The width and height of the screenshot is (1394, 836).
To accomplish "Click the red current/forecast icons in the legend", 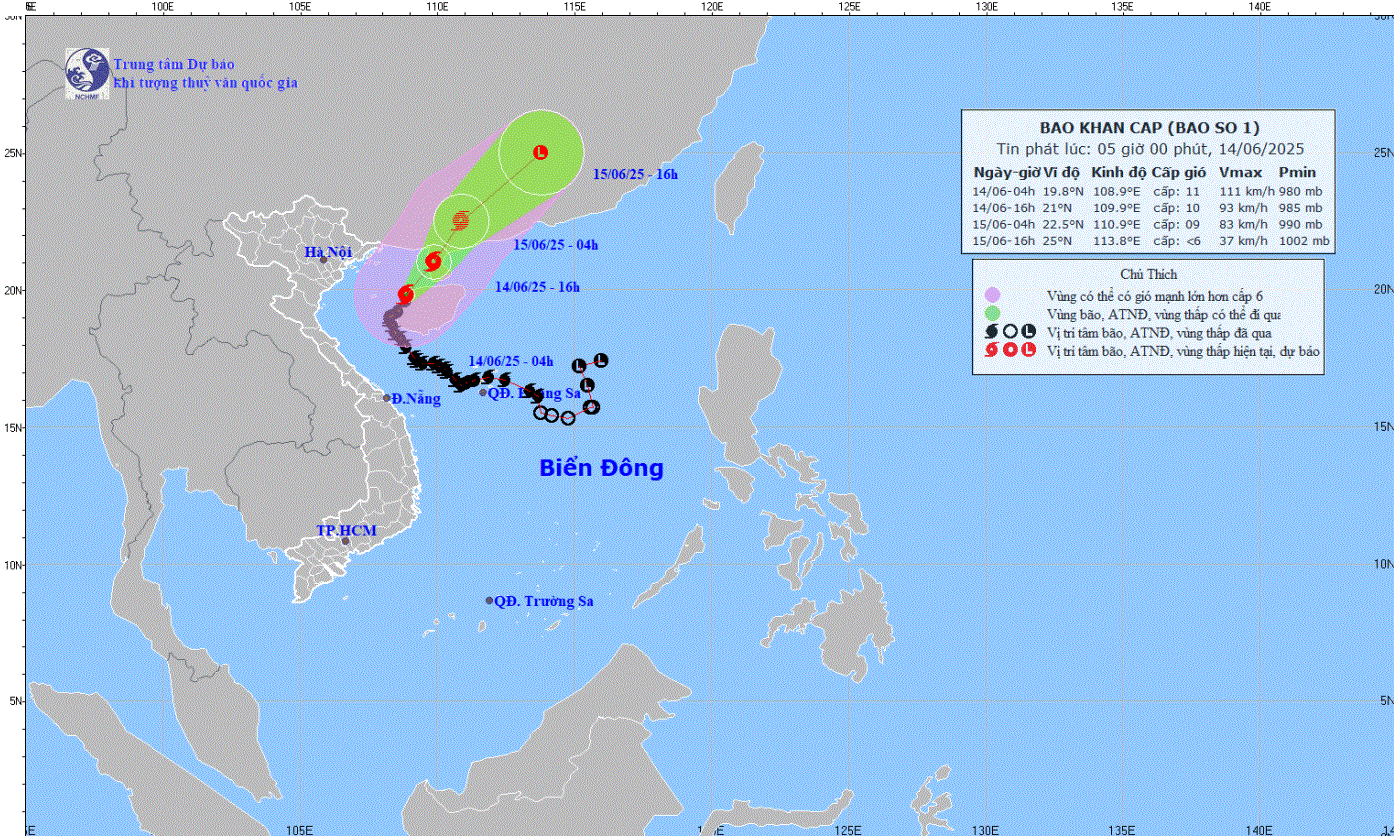I will [x=1010, y=351].
